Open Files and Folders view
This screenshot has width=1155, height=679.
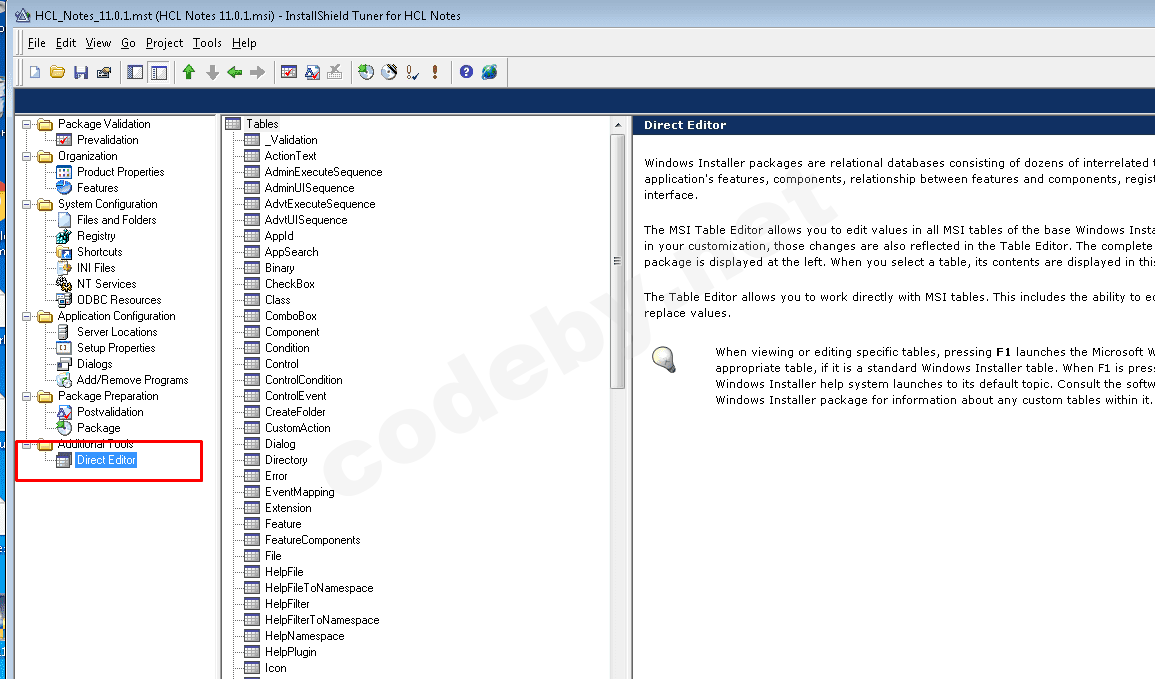coord(116,219)
